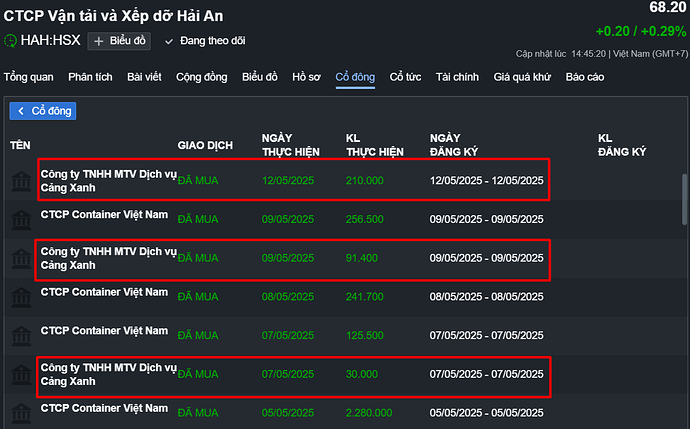690x429 pixels.
Task: Click the HAH:HSX ticker symbol
Action: [x=51, y=40]
